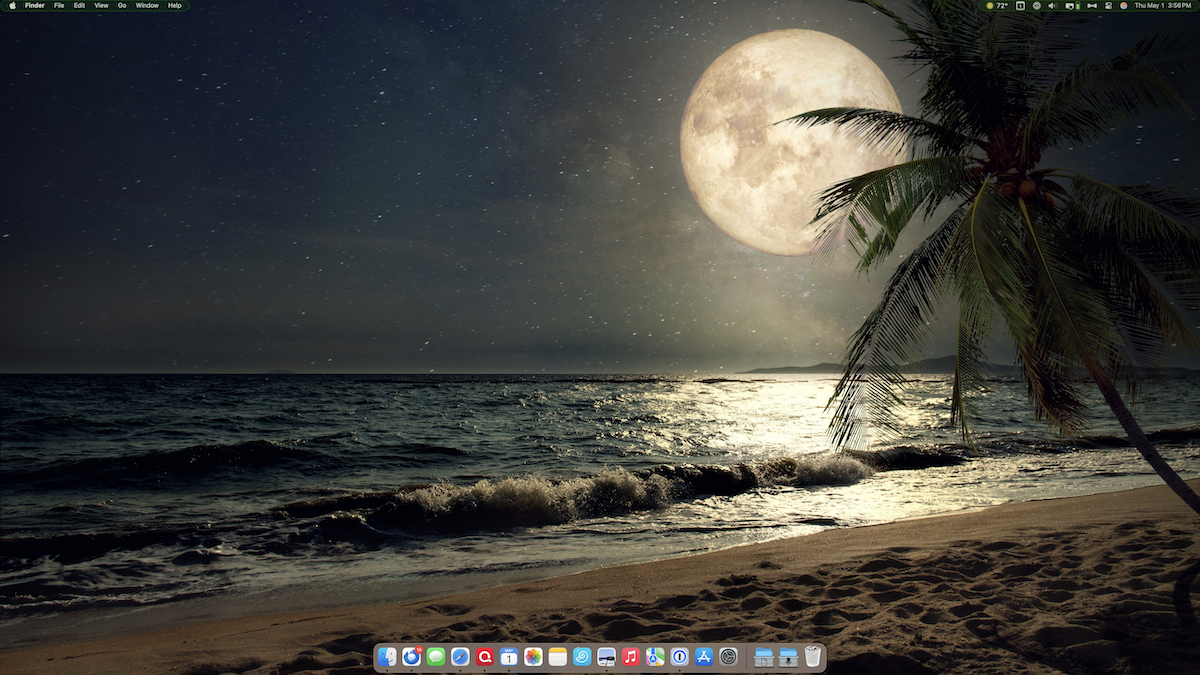Toggle hidden menu bar items with the bow-tie icon

coord(1093,5)
